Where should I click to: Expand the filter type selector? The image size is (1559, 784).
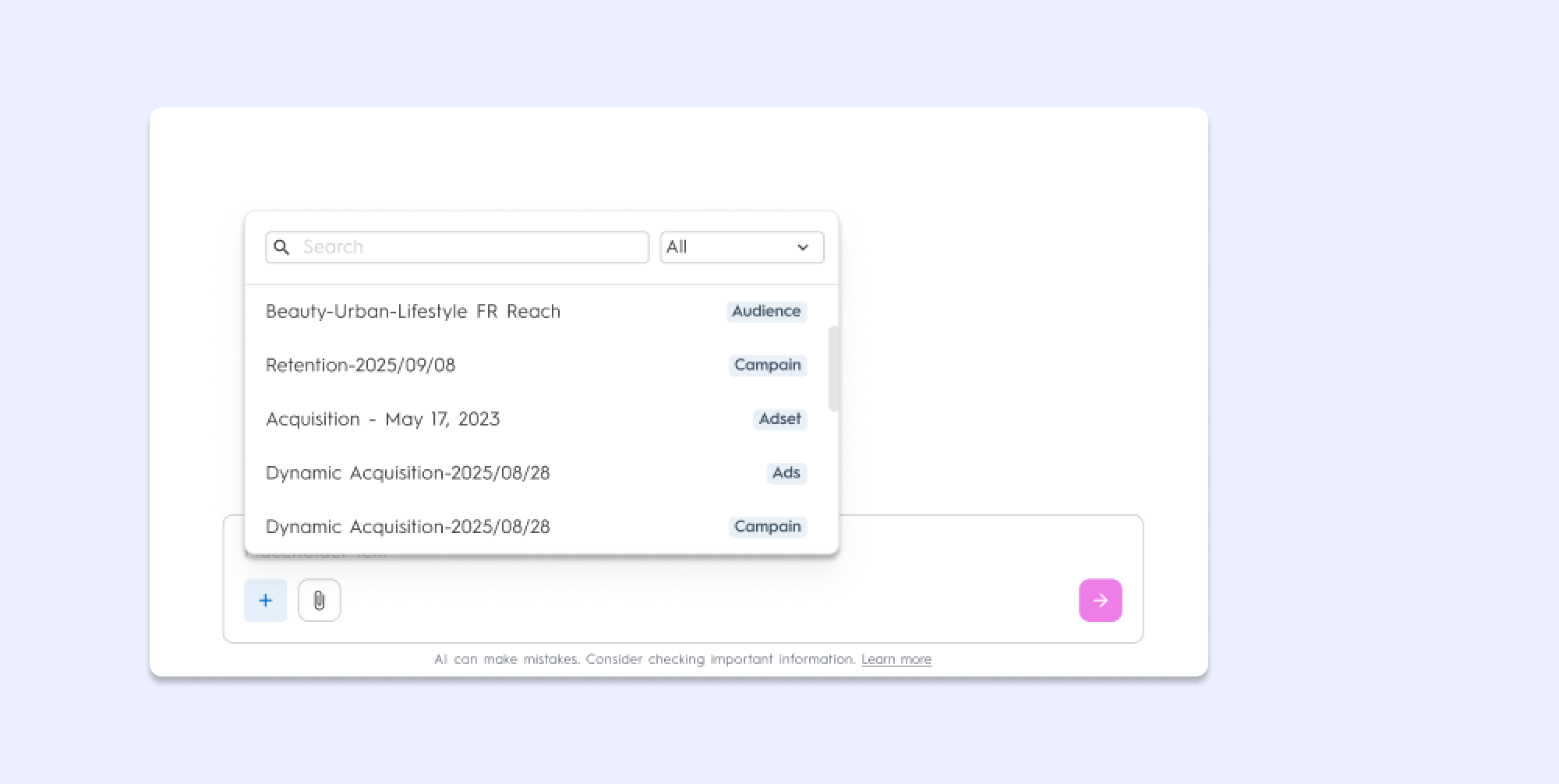(741, 247)
